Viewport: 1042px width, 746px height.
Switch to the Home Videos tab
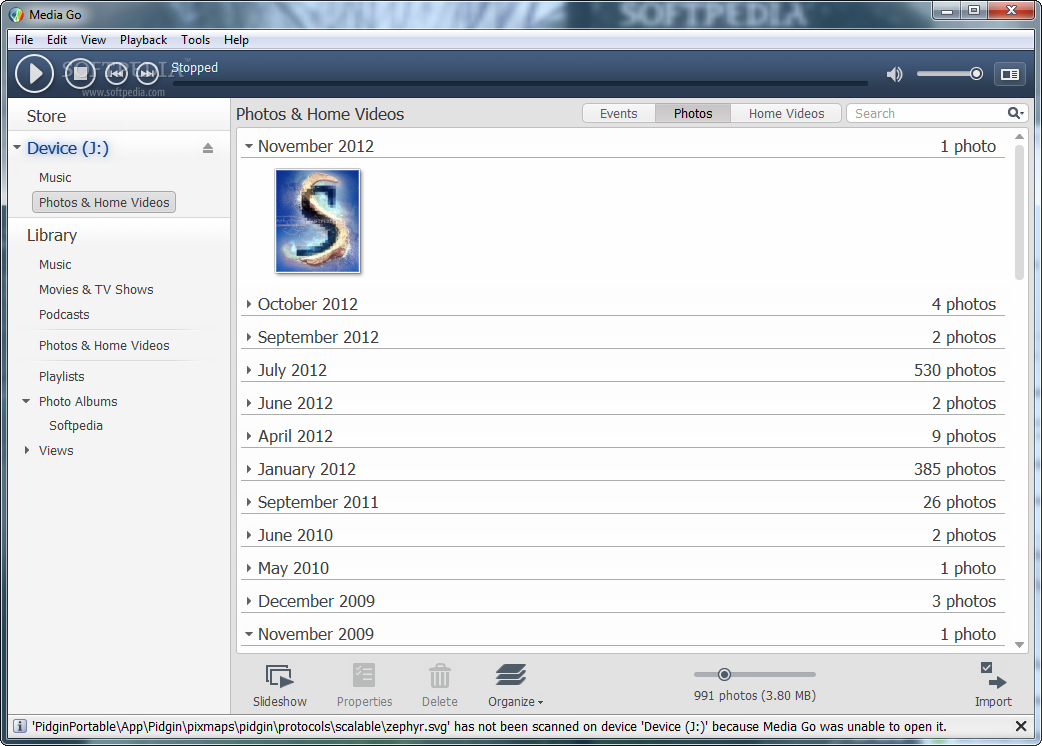click(786, 114)
